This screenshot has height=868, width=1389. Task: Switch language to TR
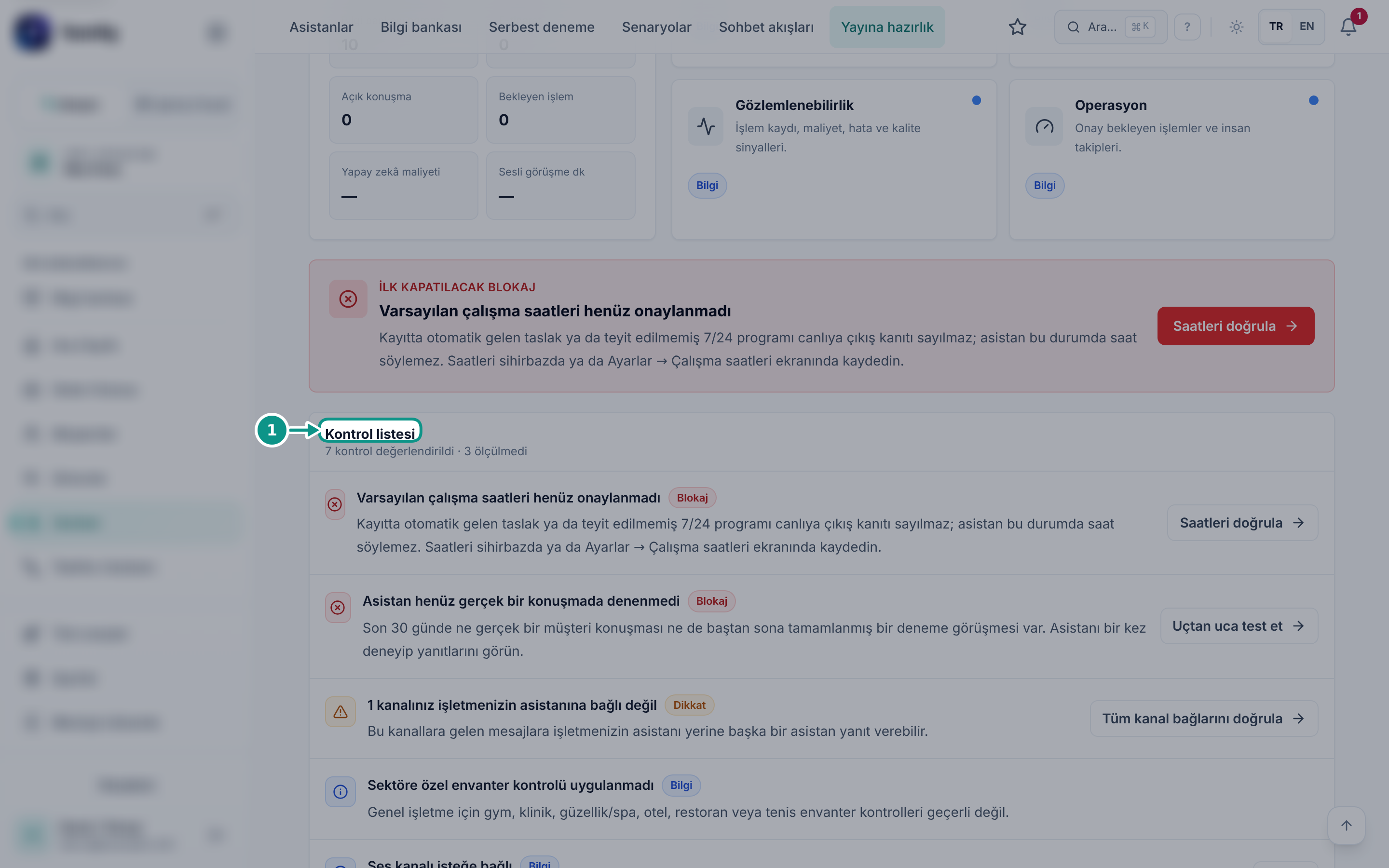(1275, 27)
